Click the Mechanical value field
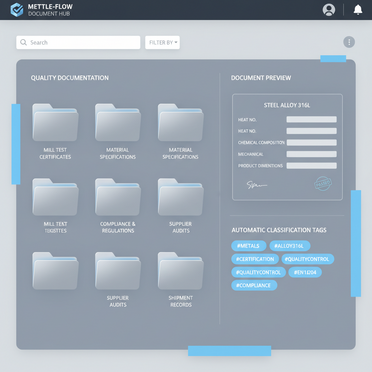 [x=312, y=154]
